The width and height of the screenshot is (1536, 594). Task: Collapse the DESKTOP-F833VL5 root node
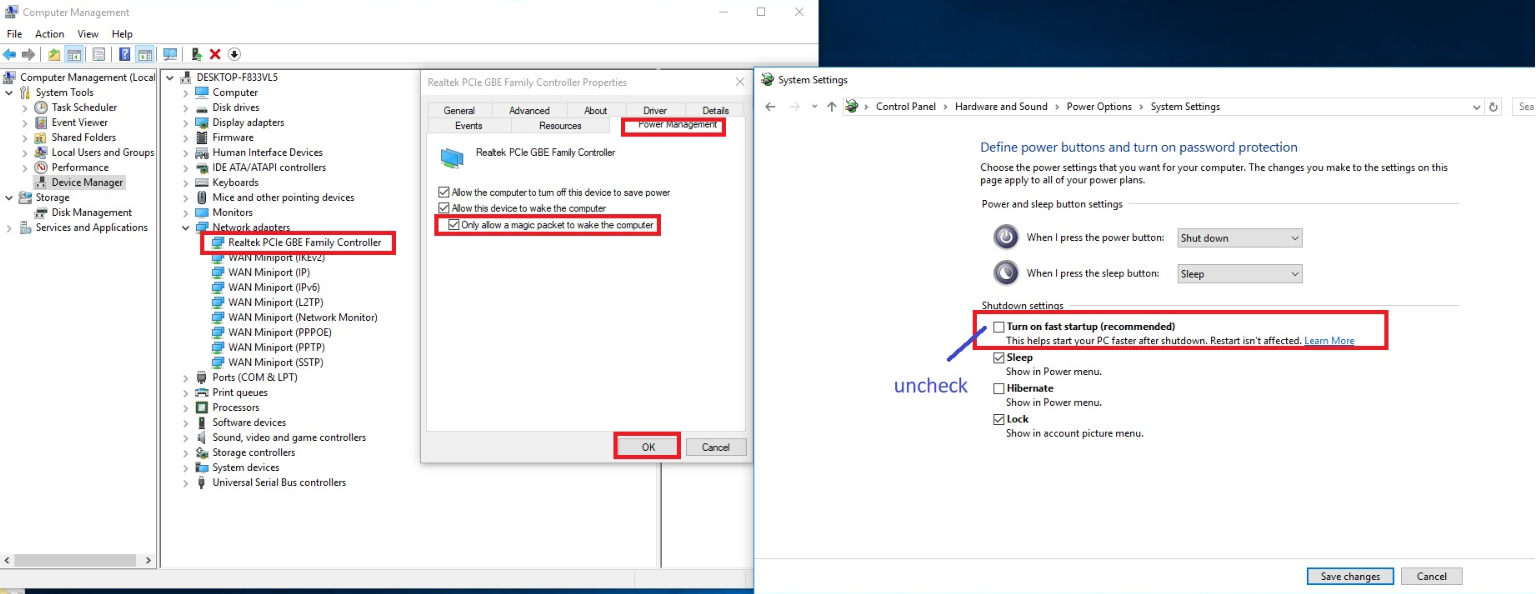pyautogui.click(x=170, y=77)
